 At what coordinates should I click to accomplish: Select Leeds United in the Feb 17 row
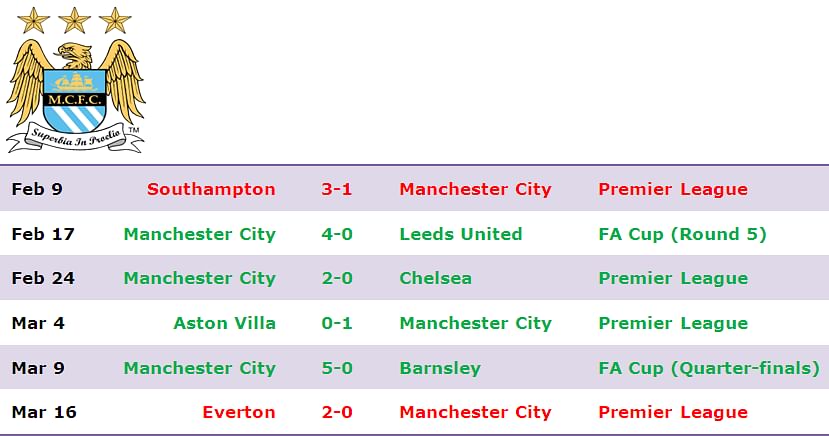click(x=460, y=234)
